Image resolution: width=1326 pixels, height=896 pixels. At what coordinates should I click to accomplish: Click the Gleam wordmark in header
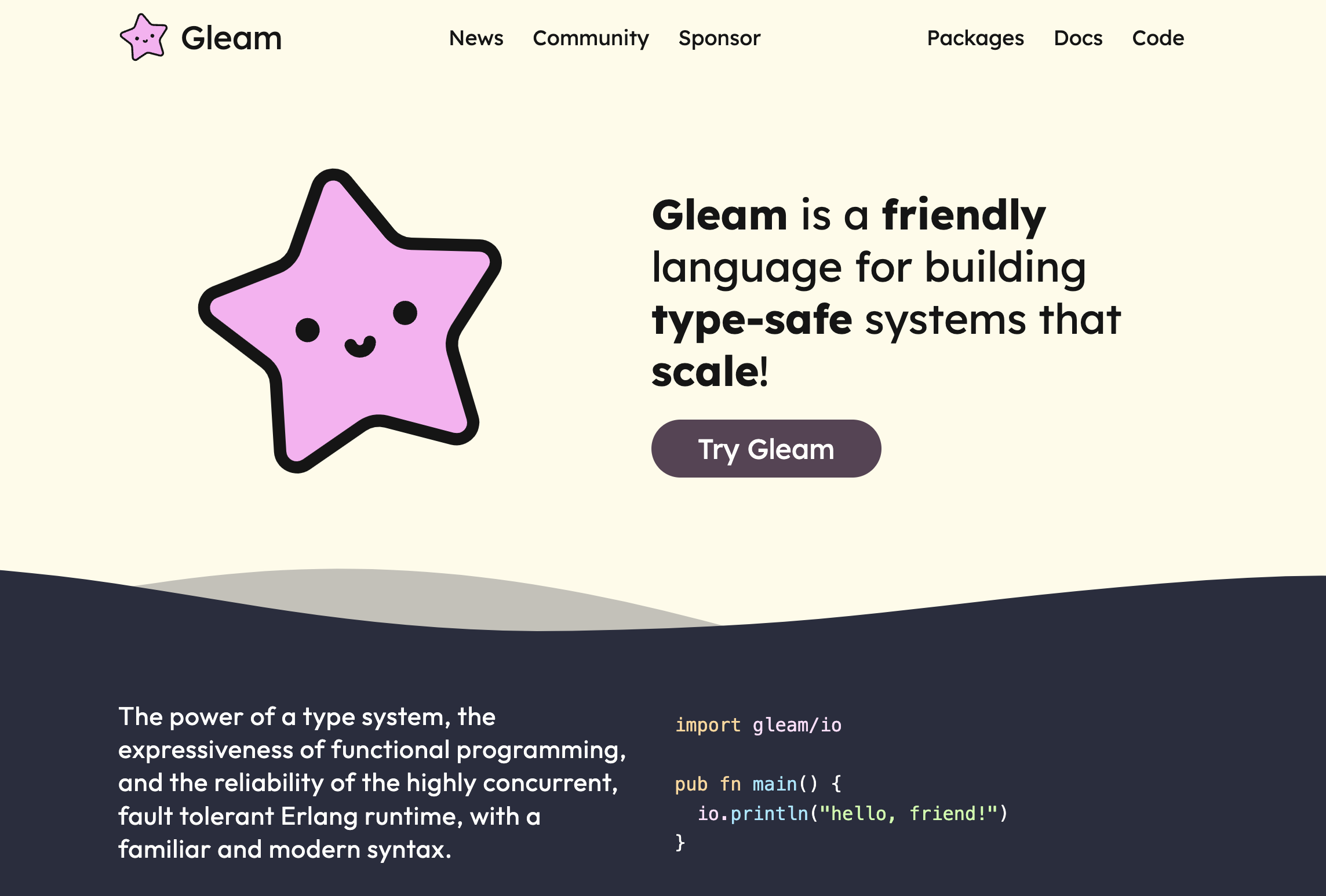(231, 38)
